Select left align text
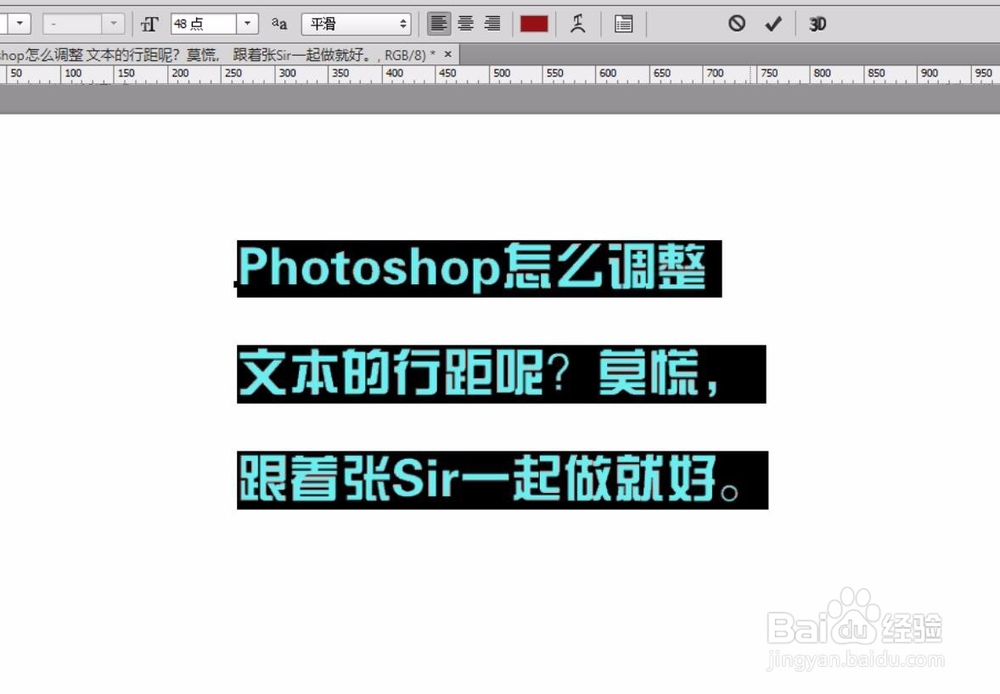Screen dimensions: 1000x694 point(439,24)
